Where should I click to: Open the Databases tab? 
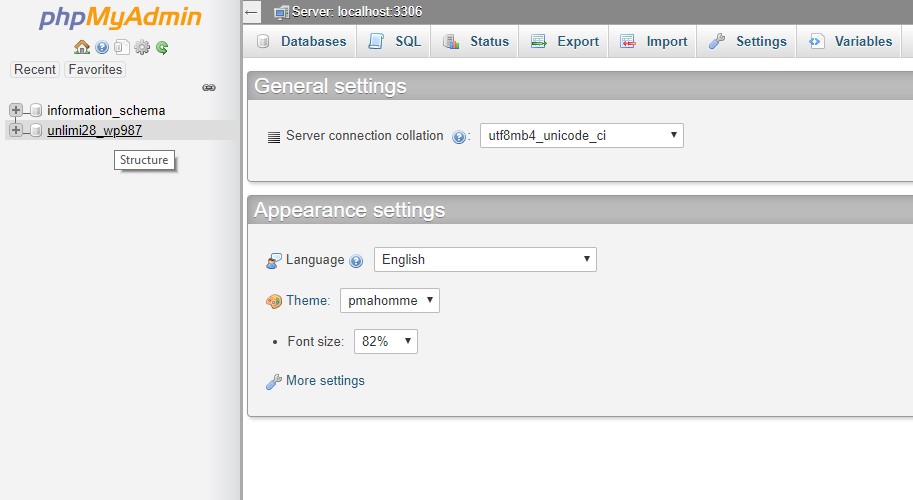click(x=301, y=41)
